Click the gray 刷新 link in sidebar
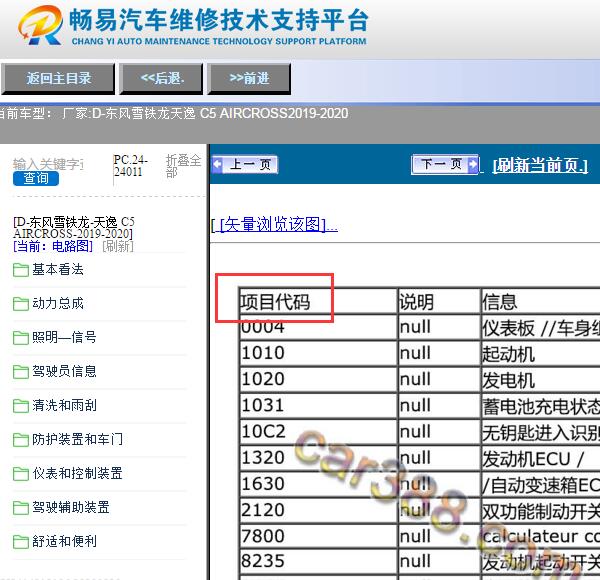600x580 pixels. click(118, 246)
